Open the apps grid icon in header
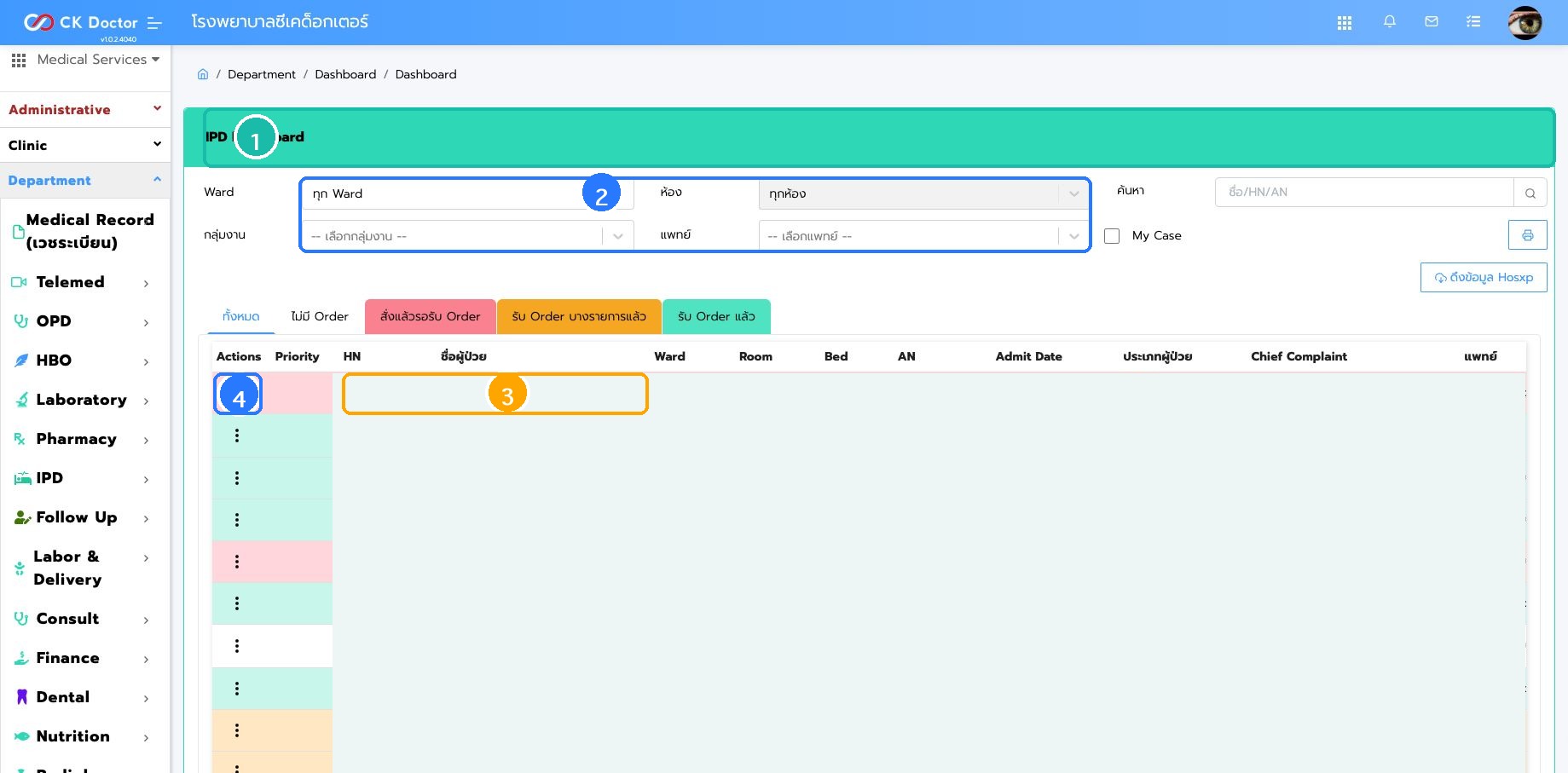 1345,23
